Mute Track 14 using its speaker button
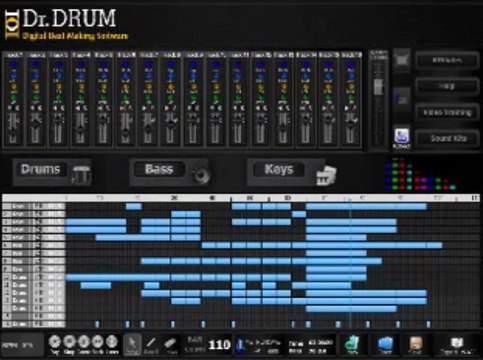Image resolution: width=483 pixels, height=360 pixels. (303, 108)
